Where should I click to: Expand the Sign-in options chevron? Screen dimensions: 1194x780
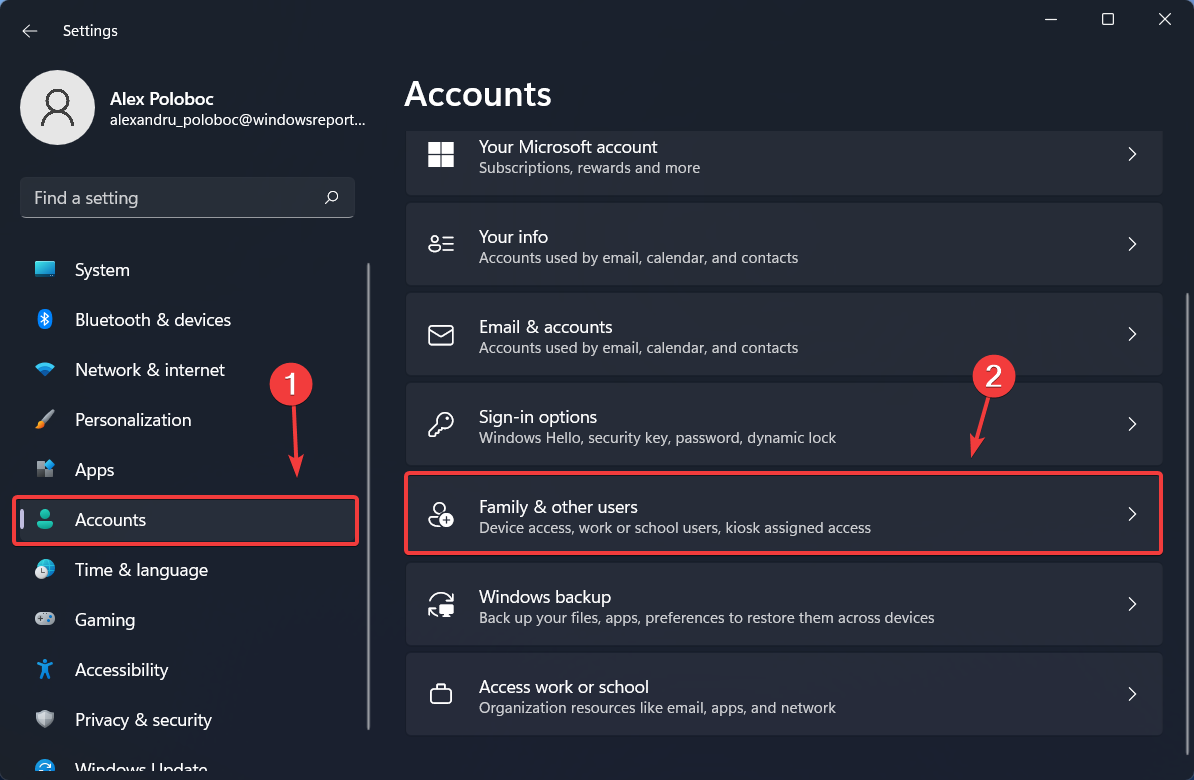pos(1132,424)
